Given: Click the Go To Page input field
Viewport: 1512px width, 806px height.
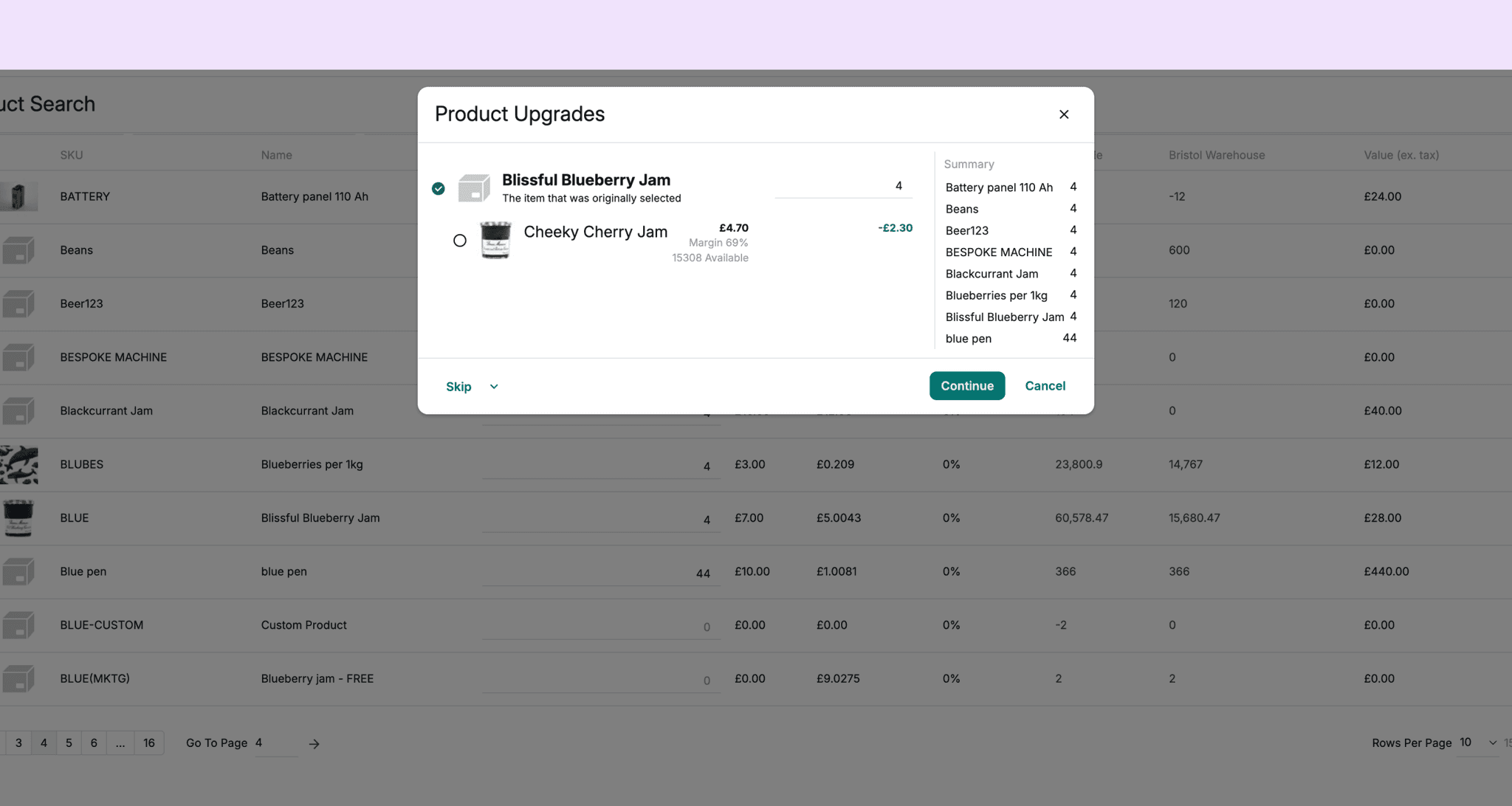Looking at the screenshot, I should 276,743.
